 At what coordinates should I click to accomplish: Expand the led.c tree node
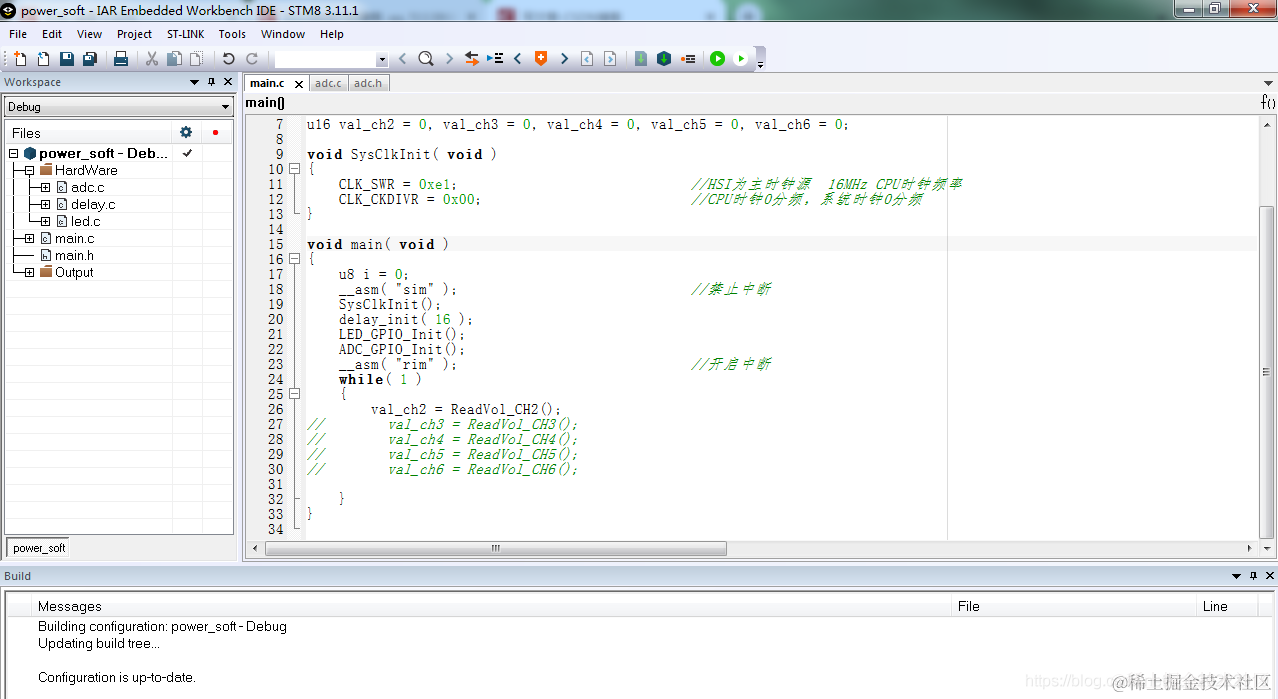(45, 221)
